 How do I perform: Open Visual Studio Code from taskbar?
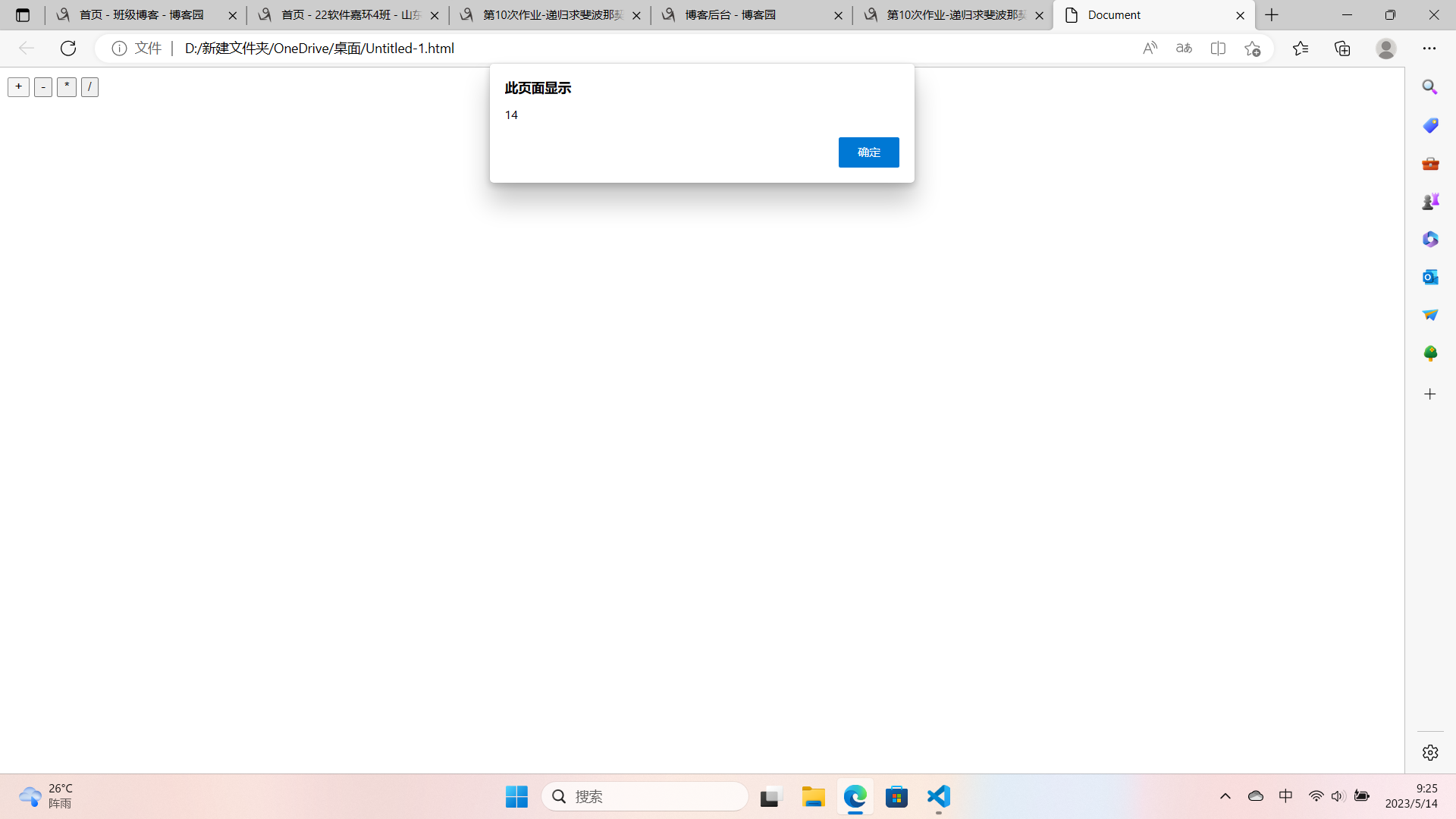(x=938, y=797)
